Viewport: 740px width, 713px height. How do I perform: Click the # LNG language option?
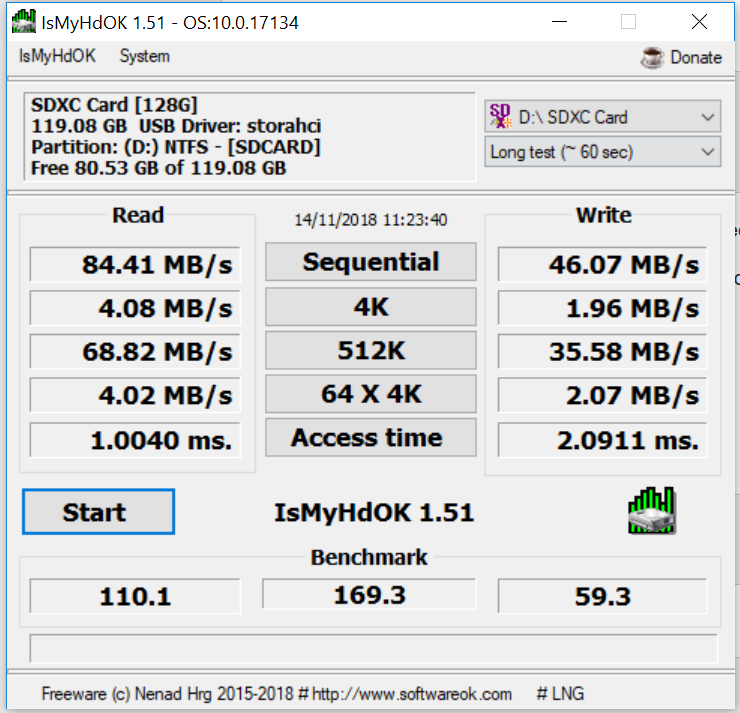[560, 694]
